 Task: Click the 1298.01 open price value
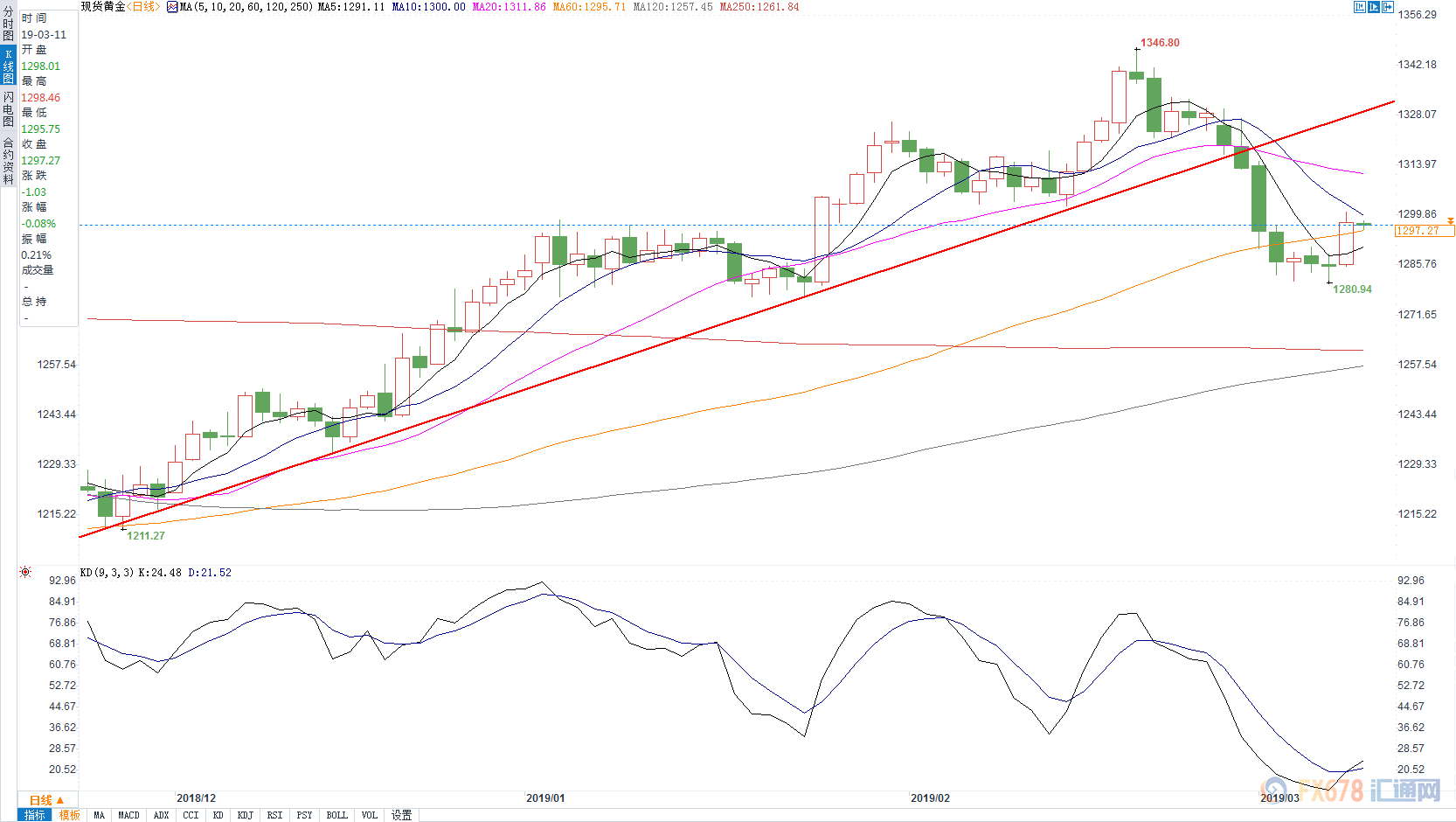[x=41, y=66]
